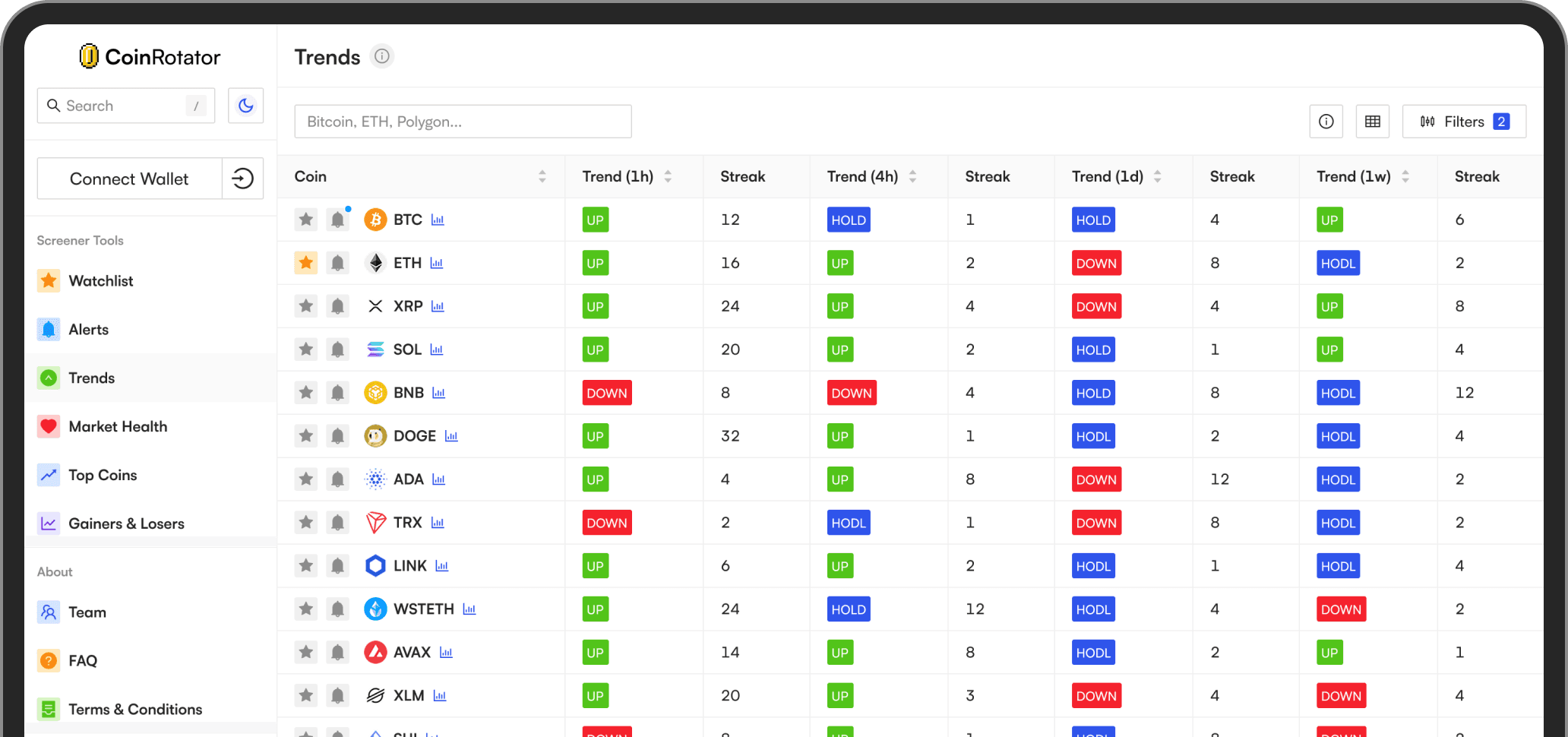1568x737 pixels.
Task: Star ADA for the watchlist
Action: coord(306,479)
